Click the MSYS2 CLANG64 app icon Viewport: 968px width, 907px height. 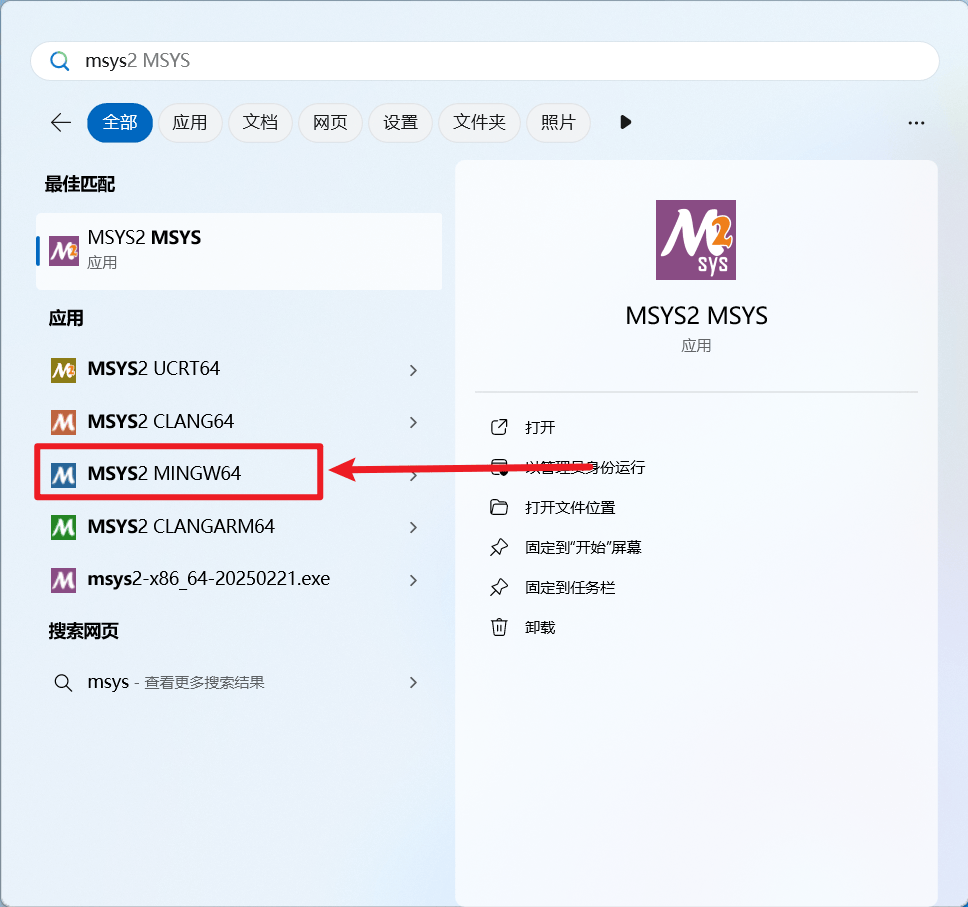[63, 422]
